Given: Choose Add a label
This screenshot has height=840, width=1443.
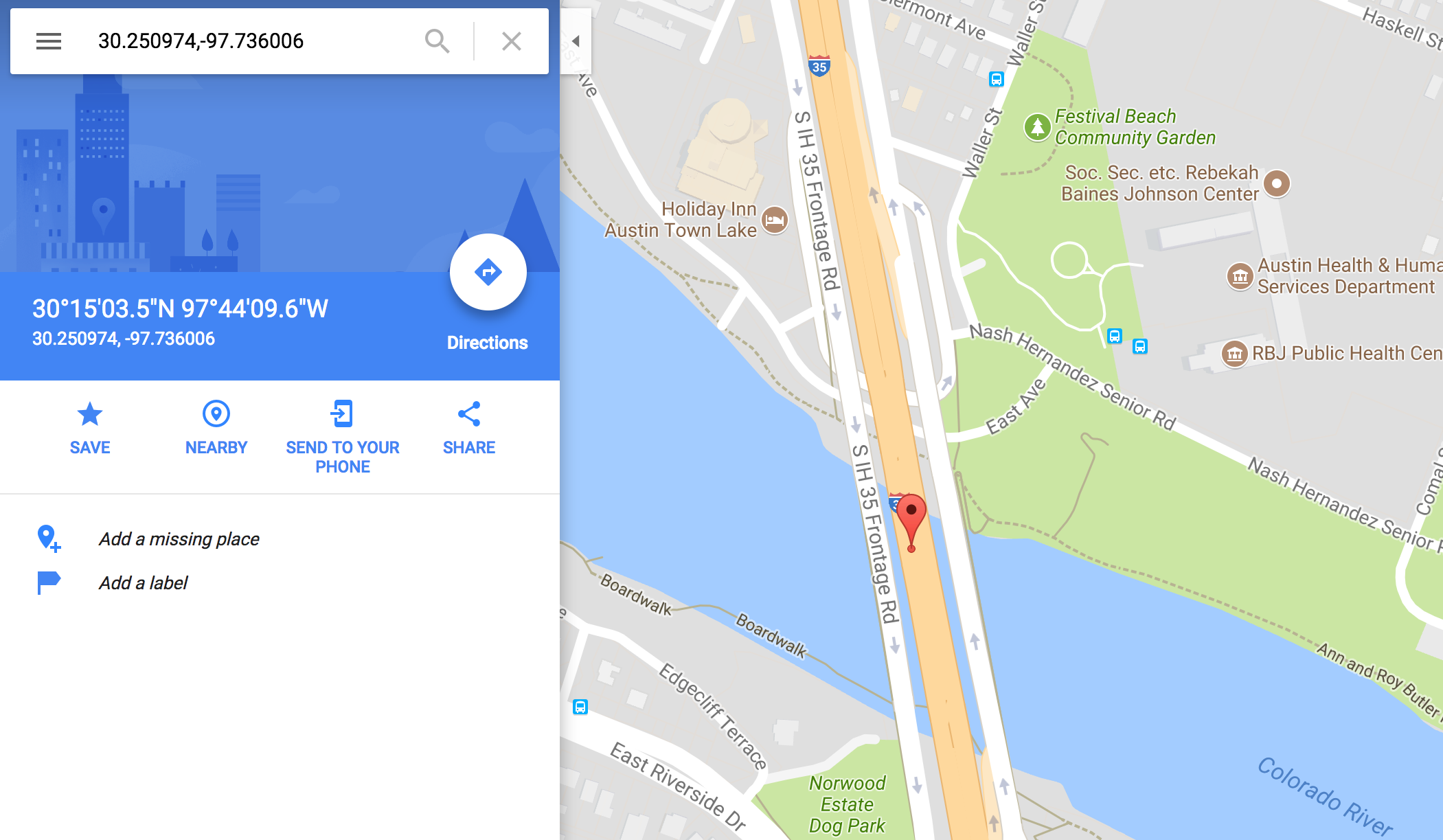Looking at the screenshot, I should [x=143, y=583].
